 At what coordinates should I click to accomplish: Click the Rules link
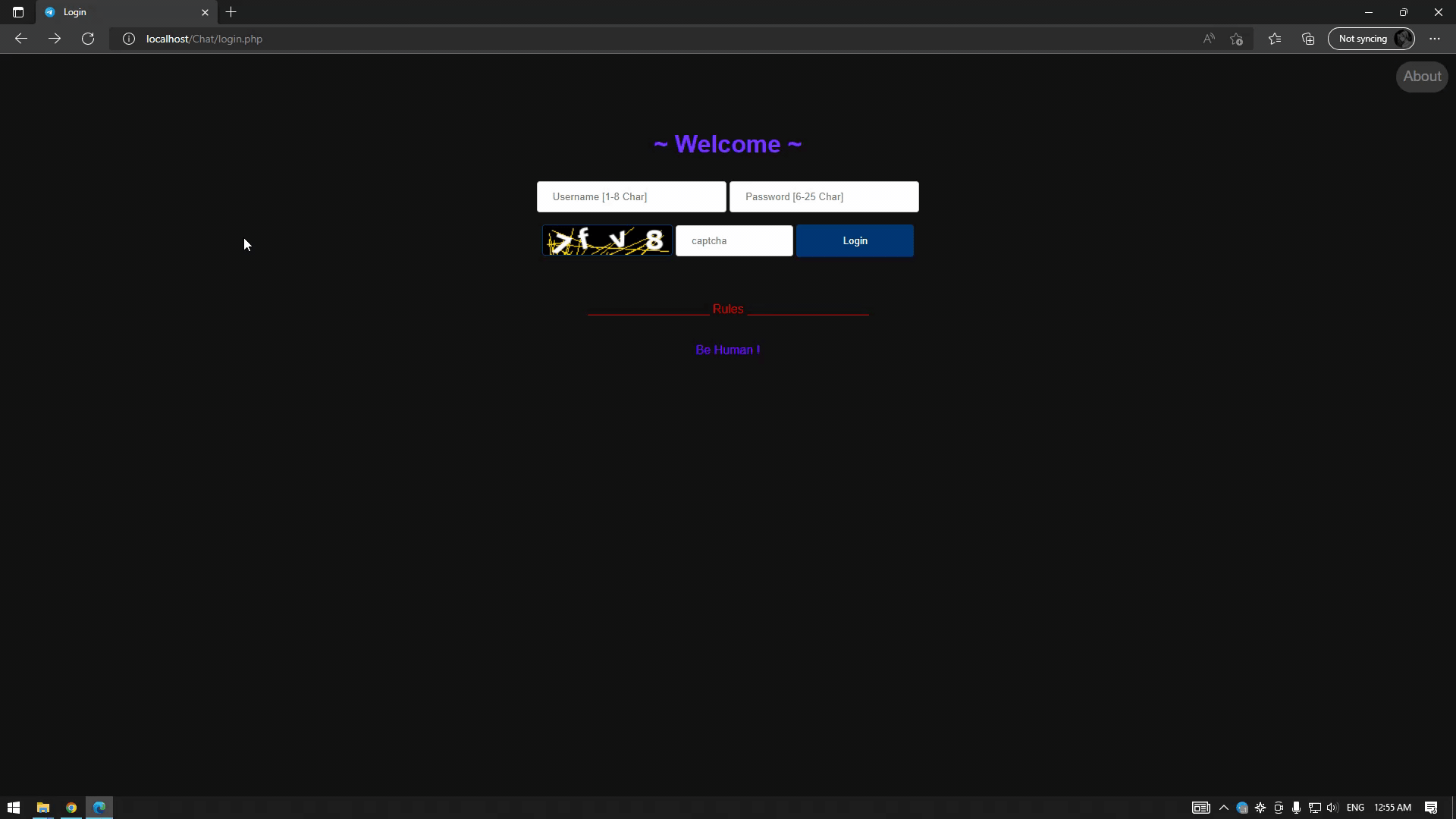click(x=728, y=308)
